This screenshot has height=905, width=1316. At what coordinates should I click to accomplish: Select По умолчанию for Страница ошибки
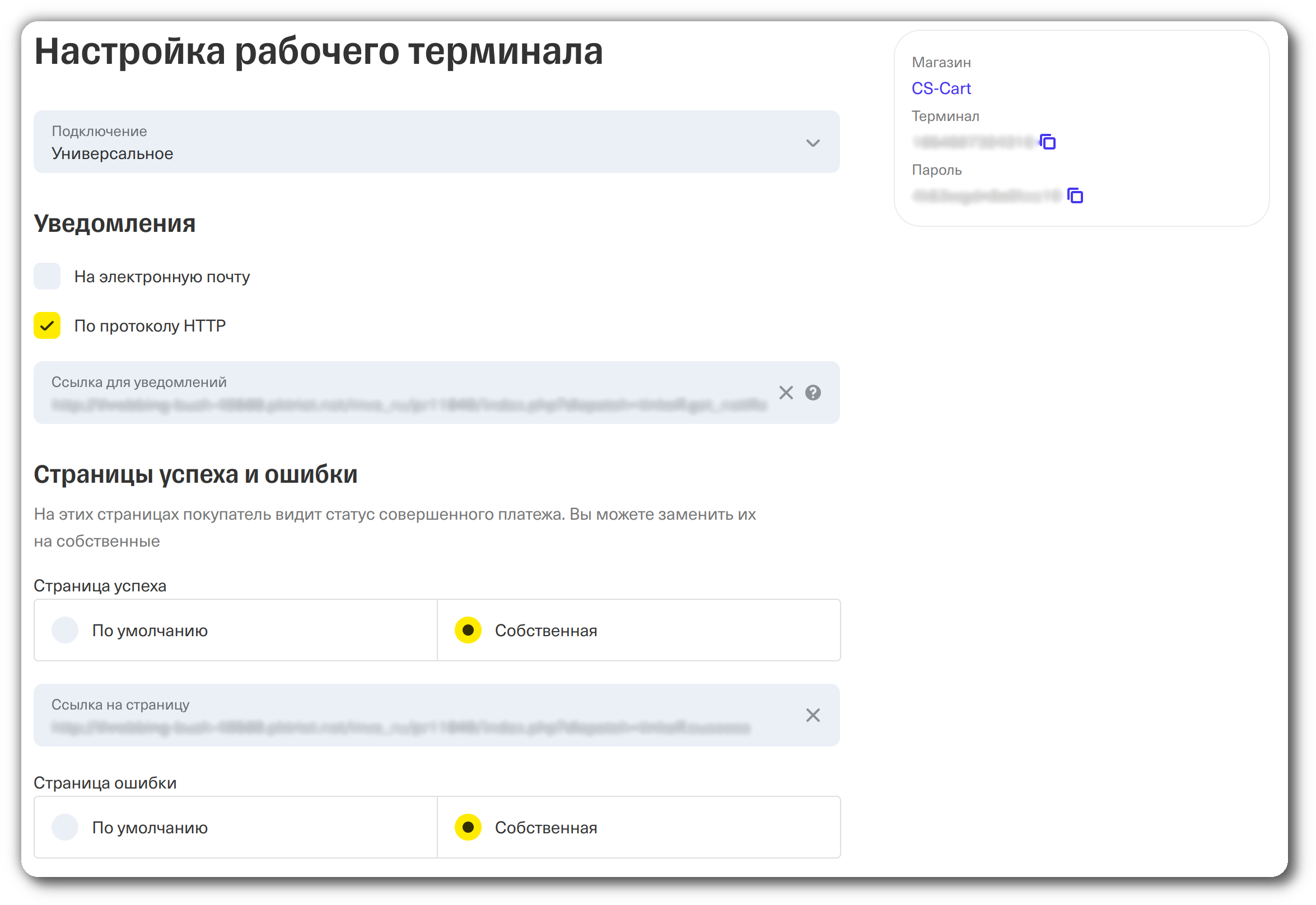(65, 827)
